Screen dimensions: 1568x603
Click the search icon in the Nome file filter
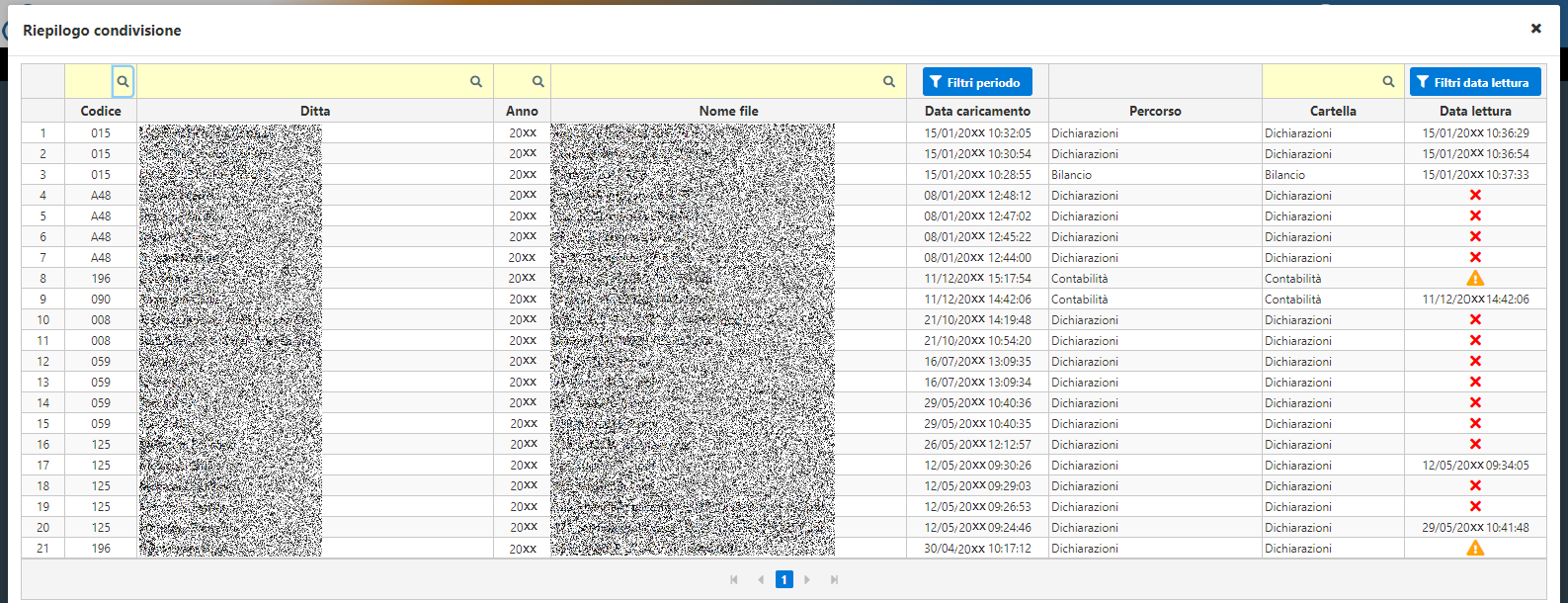pyautogui.click(x=889, y=82)
